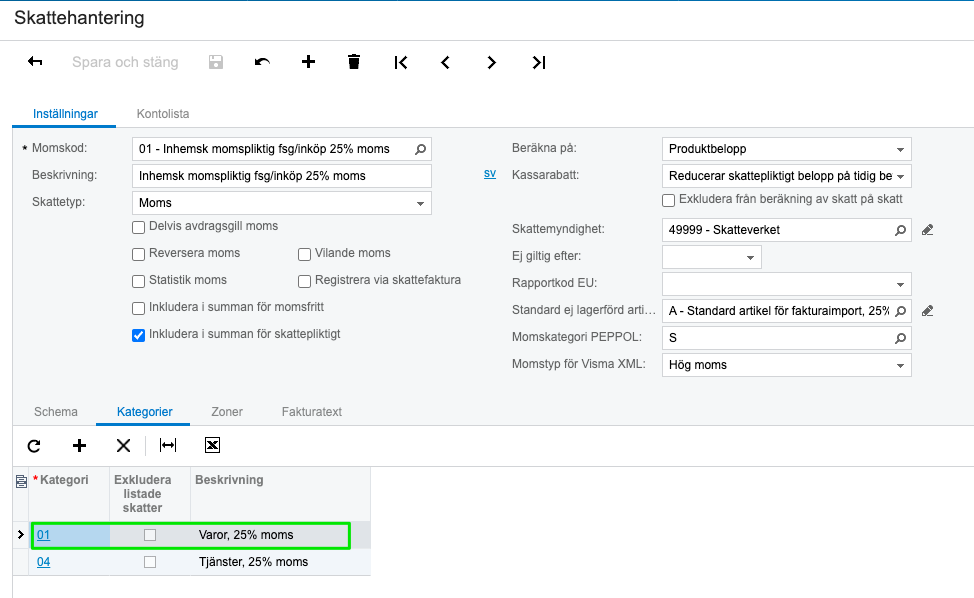Uncheck Inkludera i summan för skattepliktigt

tap(139, 335)
